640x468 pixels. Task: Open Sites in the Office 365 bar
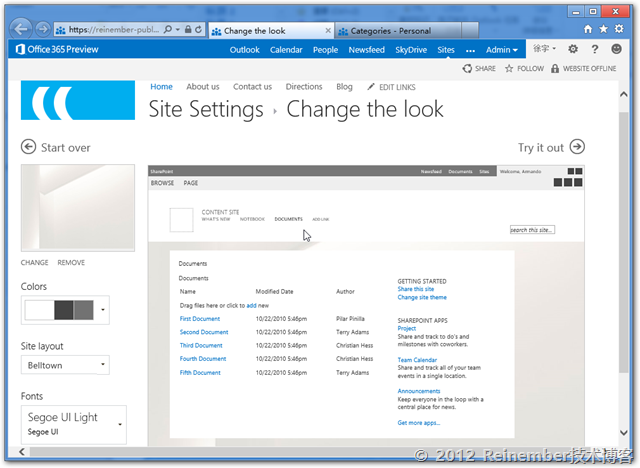446,50
